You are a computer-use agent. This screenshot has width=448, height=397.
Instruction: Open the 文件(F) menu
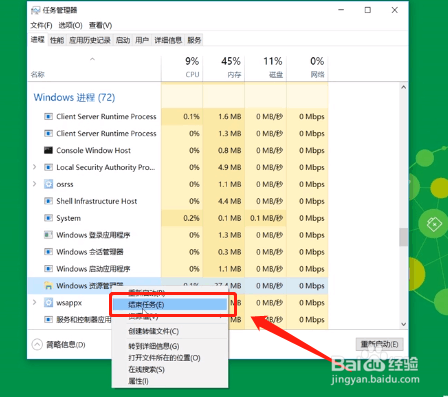pos(41,25)
